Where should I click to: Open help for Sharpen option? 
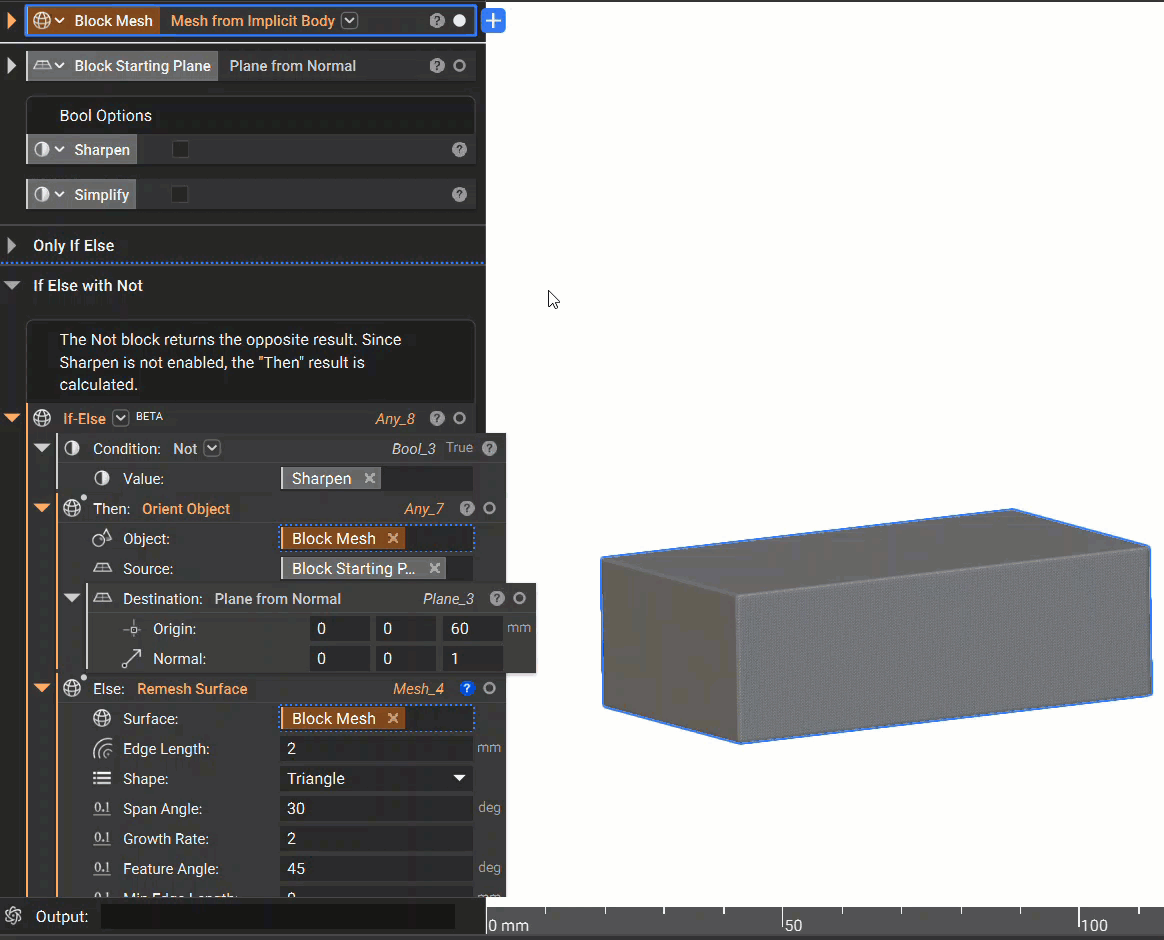click(460, 149)
